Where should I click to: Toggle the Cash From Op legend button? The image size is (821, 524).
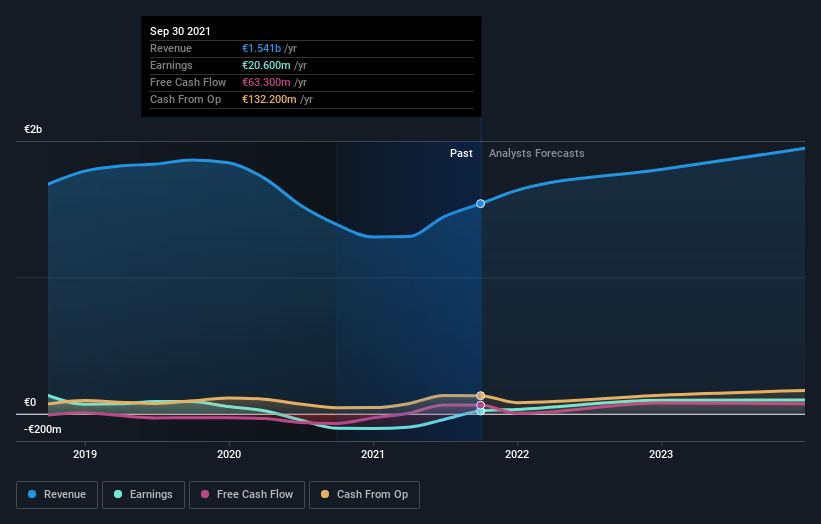[364, 495]
